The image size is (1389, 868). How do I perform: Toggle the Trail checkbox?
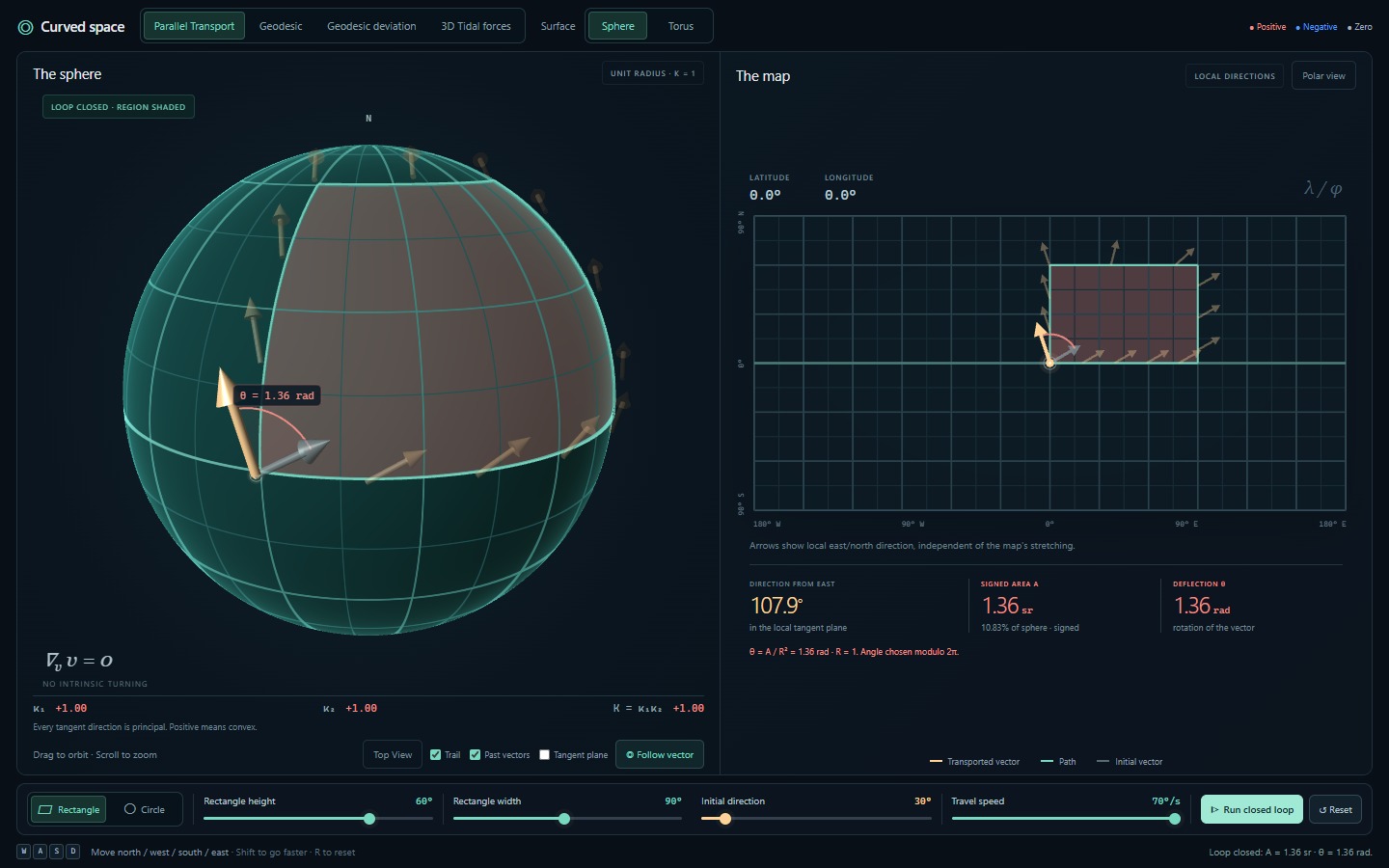click(436, 755)
